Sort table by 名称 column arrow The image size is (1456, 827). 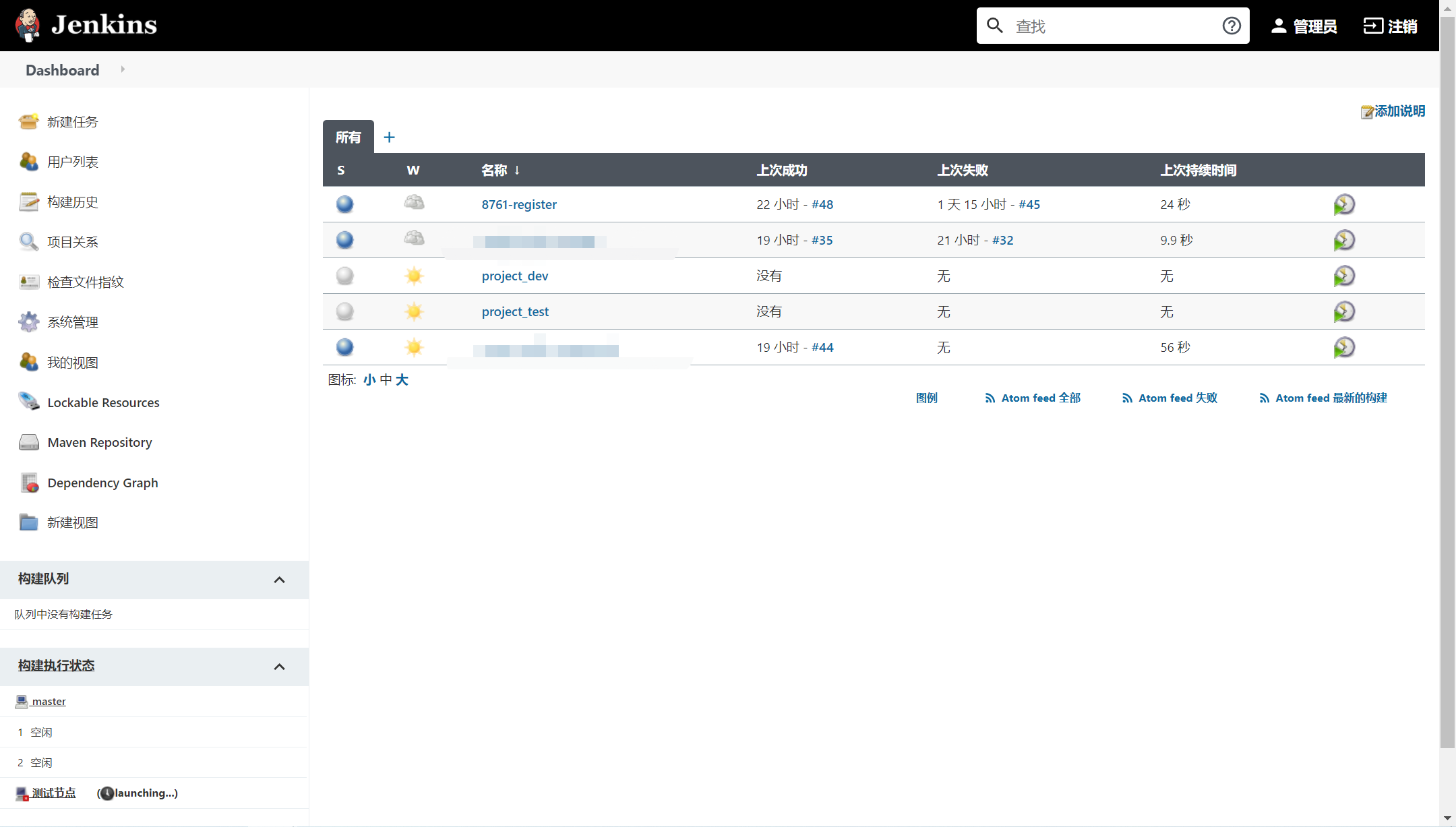point(517,170)
